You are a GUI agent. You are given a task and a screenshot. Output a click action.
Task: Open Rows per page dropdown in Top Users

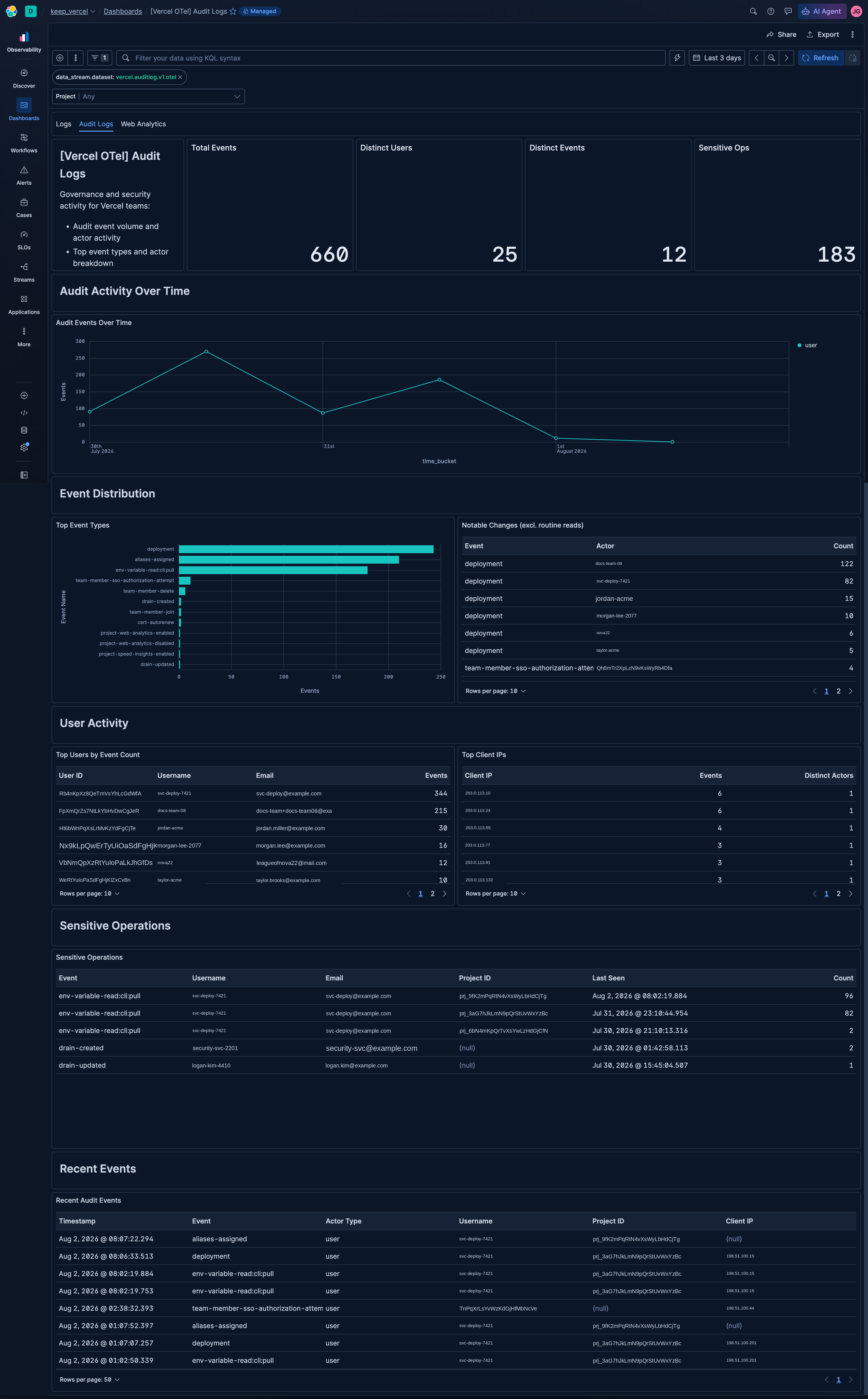[x=89, y=894]
